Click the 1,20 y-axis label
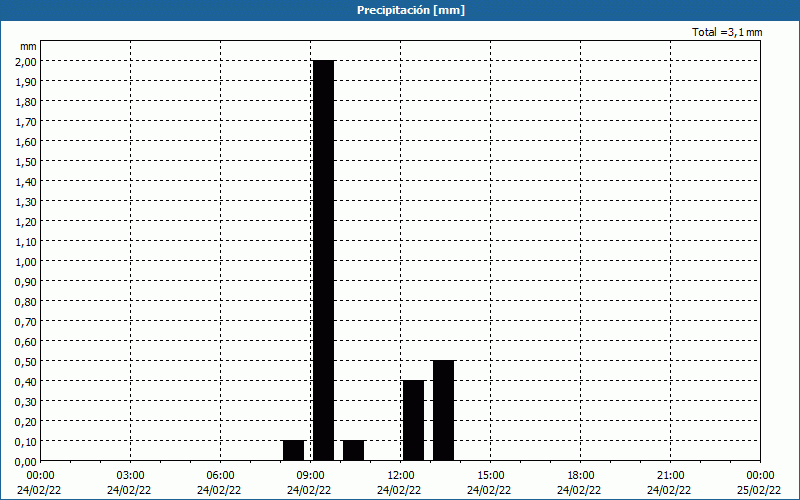 tap(26, 221)
